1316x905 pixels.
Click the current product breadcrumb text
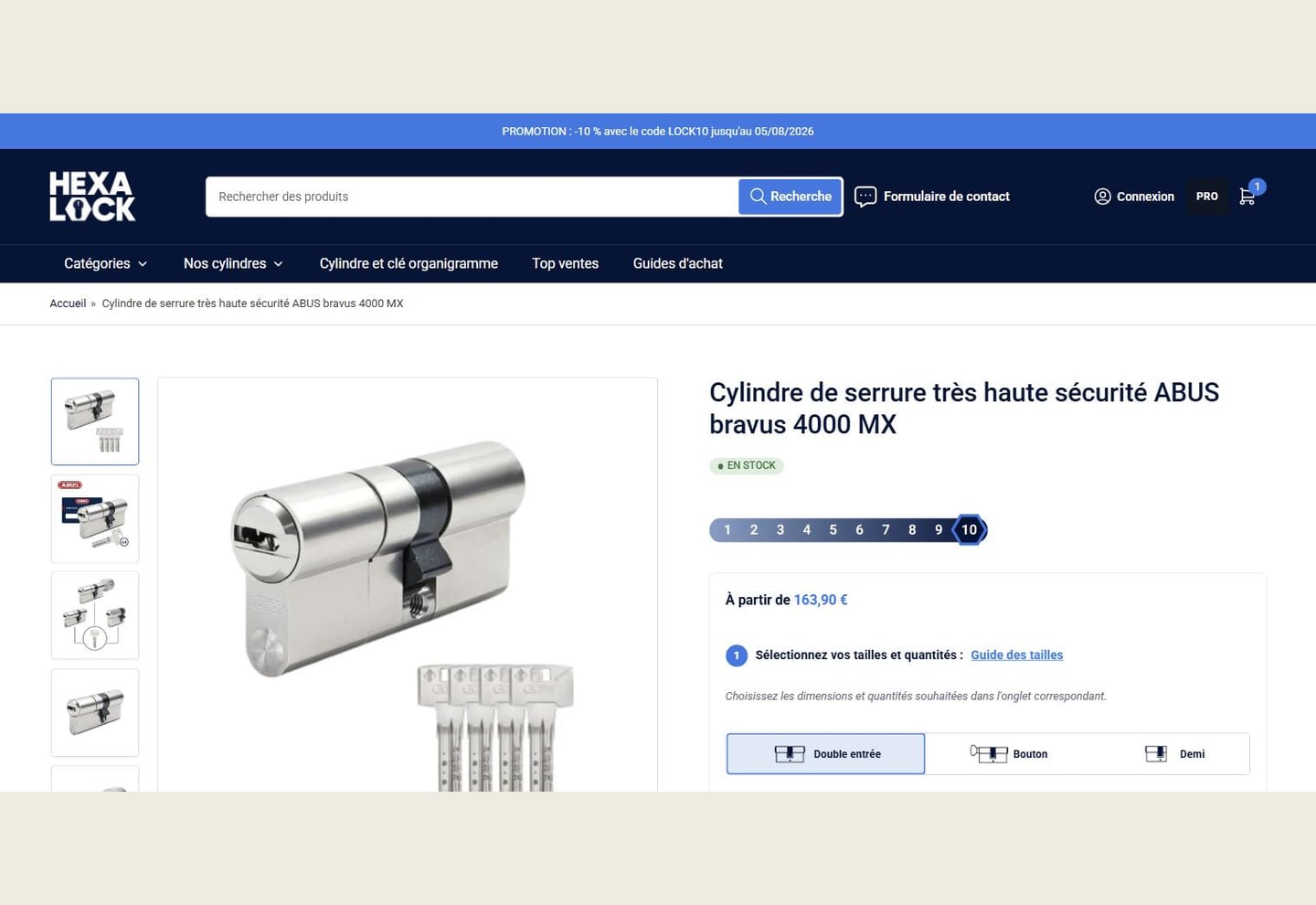252,303
